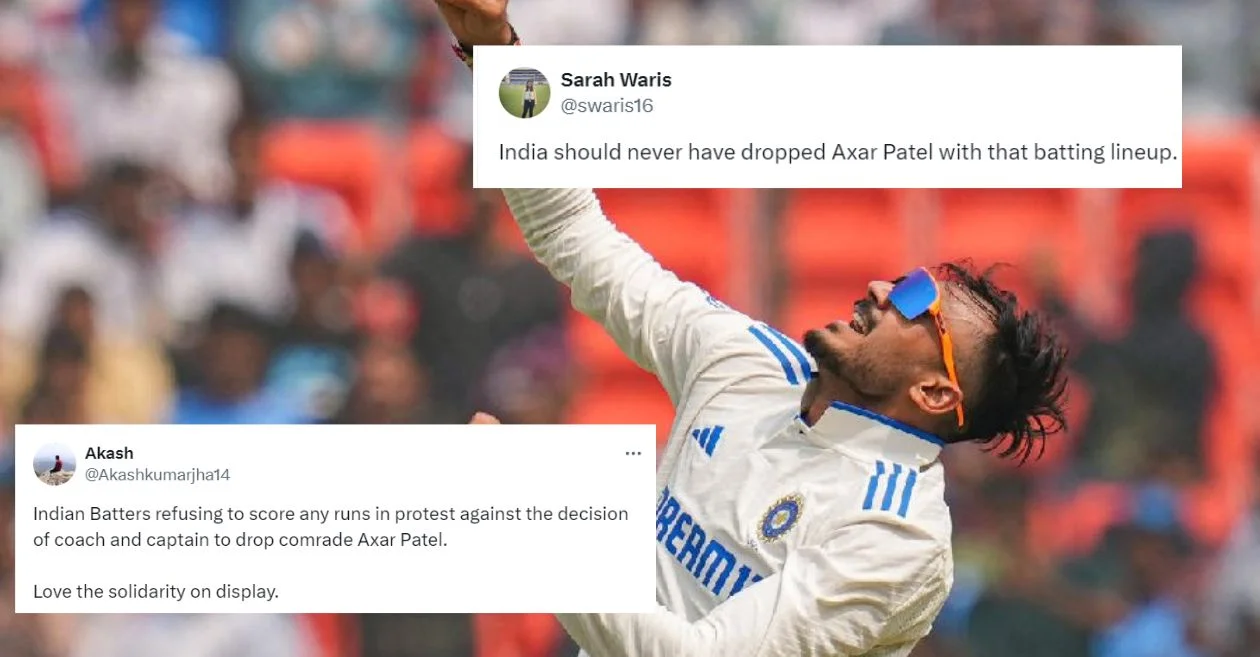The width and height of the screenshot is (1260, 657).
Task: Click the Sarah Waris display name
Action: pos(616,80)
